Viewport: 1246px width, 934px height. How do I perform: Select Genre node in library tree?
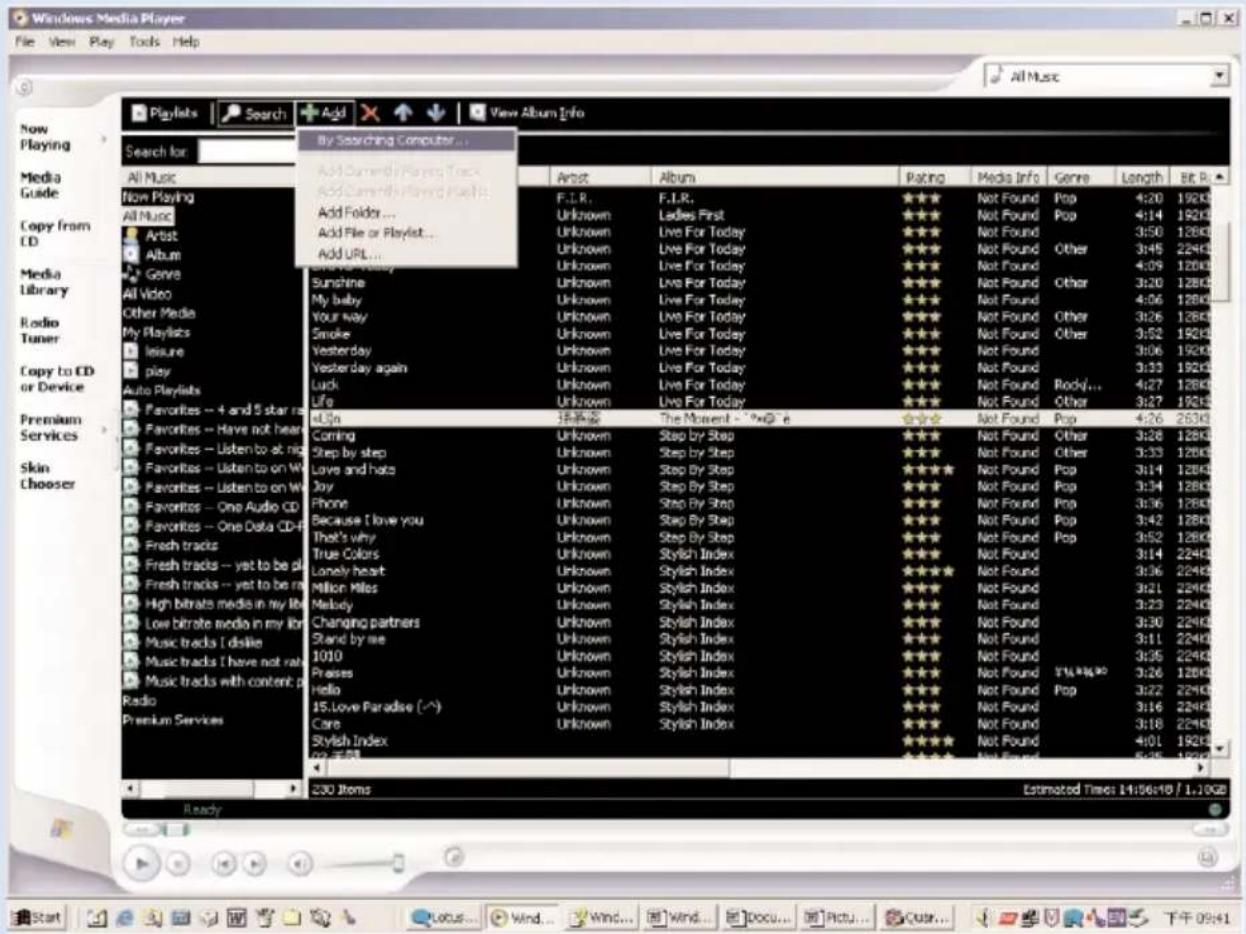pos(162,274)
